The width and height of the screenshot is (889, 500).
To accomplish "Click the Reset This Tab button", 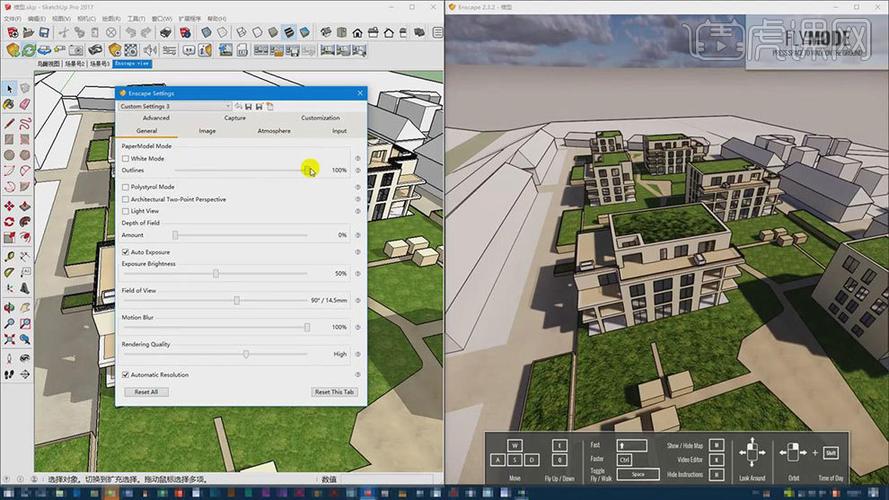I will (x=334, y=392).
